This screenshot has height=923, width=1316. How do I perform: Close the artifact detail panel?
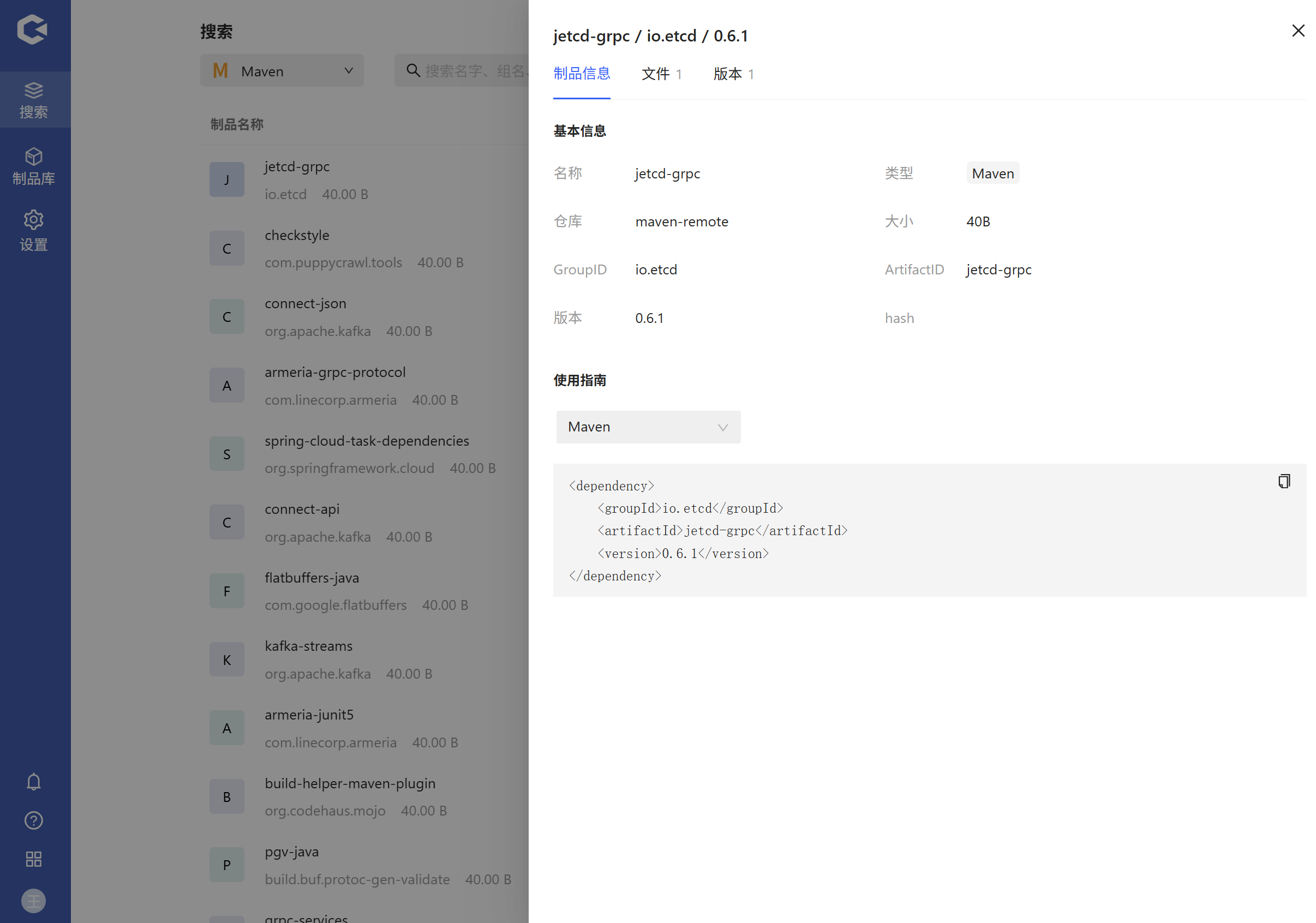click(1297, 31)
